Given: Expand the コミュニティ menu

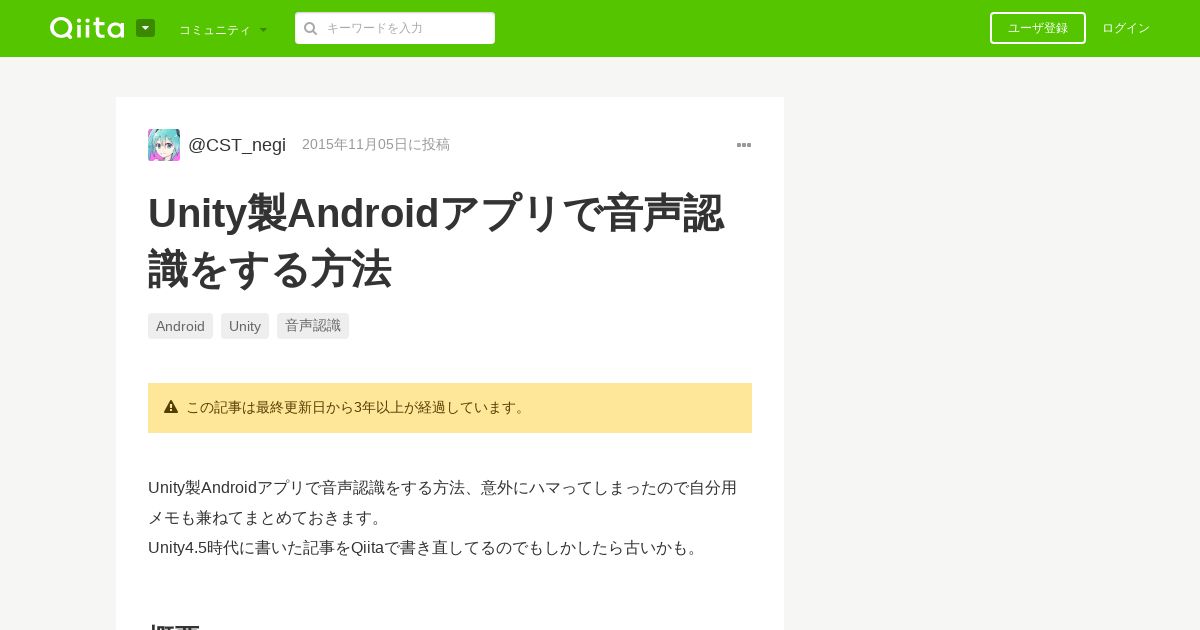Looking at the screenshot, I should (x=223, y=30).
